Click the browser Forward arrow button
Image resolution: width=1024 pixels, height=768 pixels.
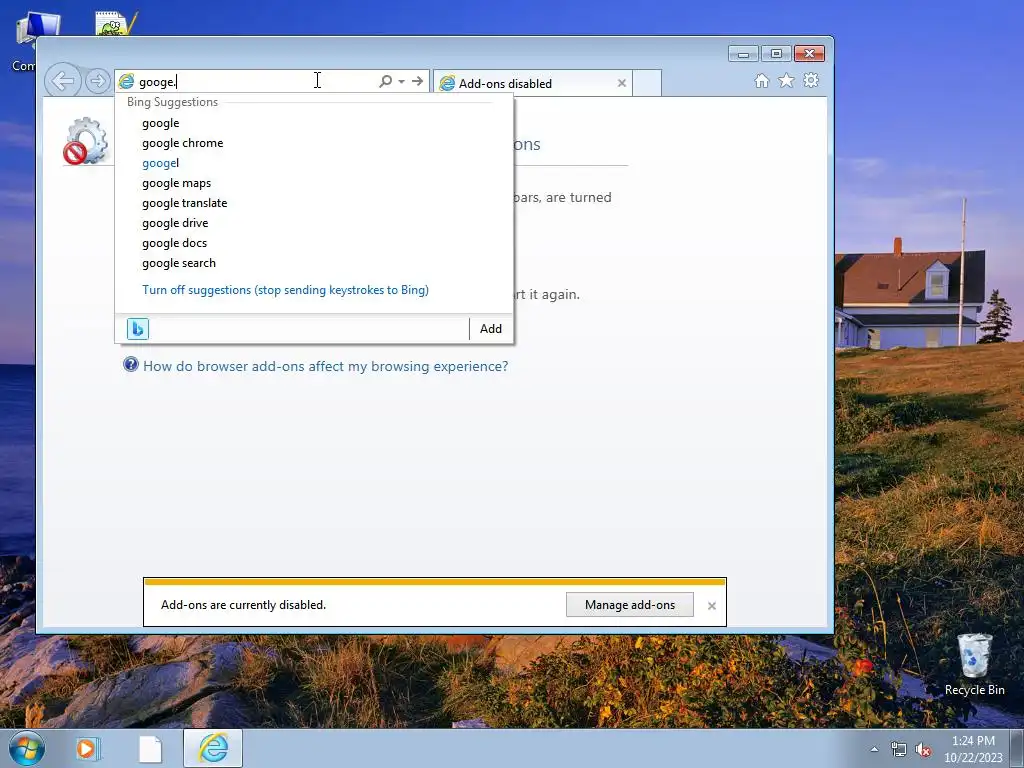(97, 81)
